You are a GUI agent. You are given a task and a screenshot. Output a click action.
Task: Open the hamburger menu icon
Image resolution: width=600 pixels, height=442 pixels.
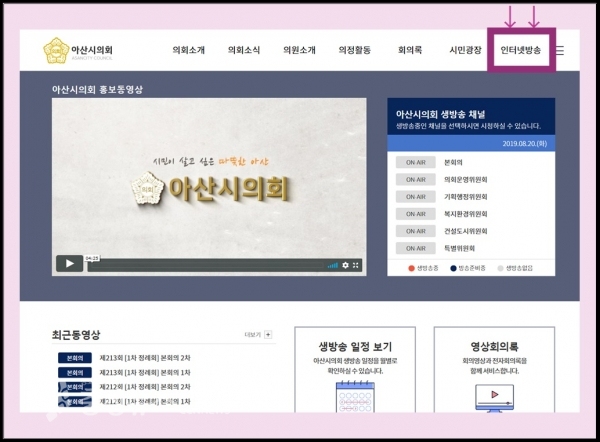pyautogui.click(x=560, y=50)
